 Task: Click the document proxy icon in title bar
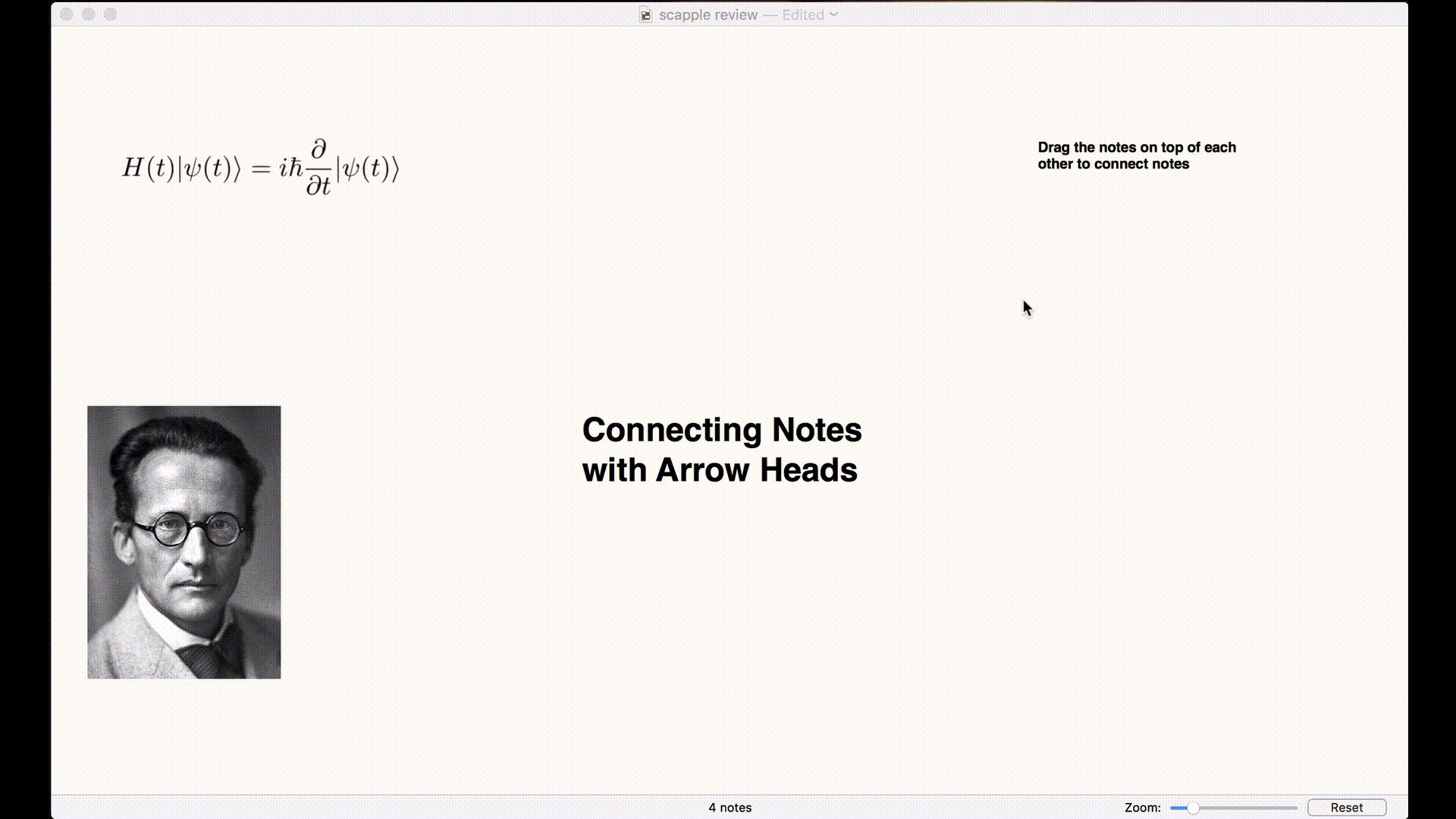coord(645,15)
